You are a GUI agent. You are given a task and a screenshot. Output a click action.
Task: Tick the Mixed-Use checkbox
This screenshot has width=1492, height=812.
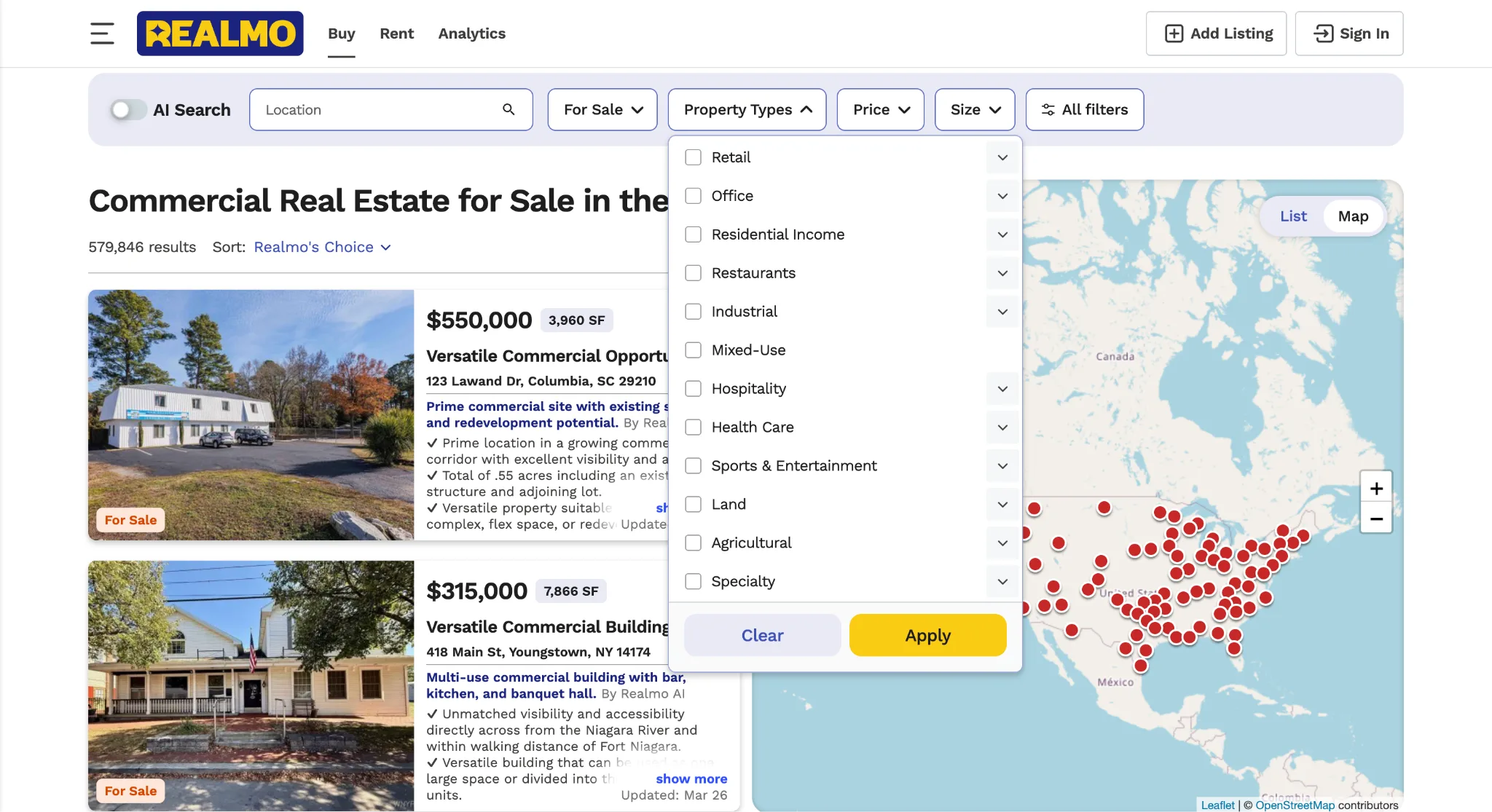[694, 350]
